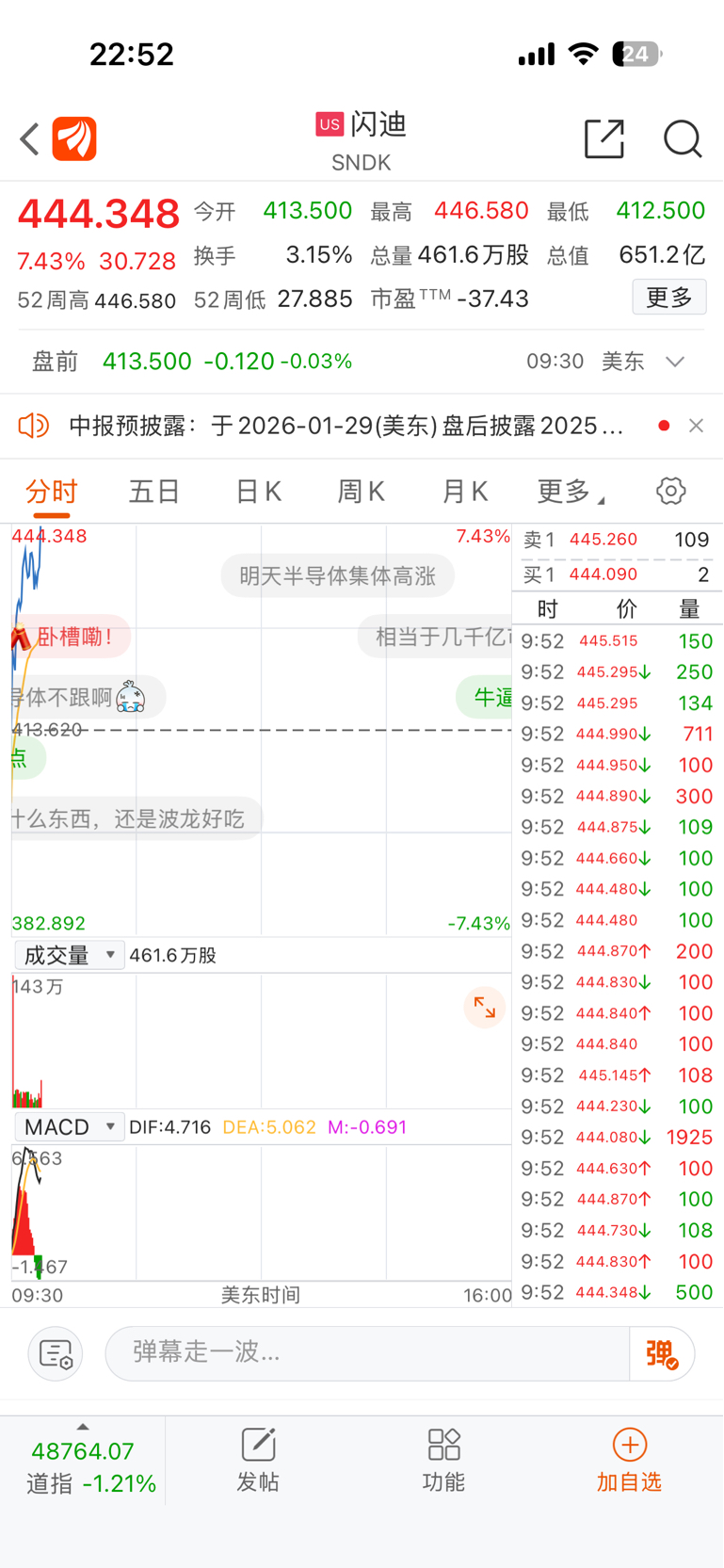Viewport: 724px width, 1568px height.
Task: Tap the 弹幕走一波 input field
Action: pyautogui.click(x=368, y=1353)
